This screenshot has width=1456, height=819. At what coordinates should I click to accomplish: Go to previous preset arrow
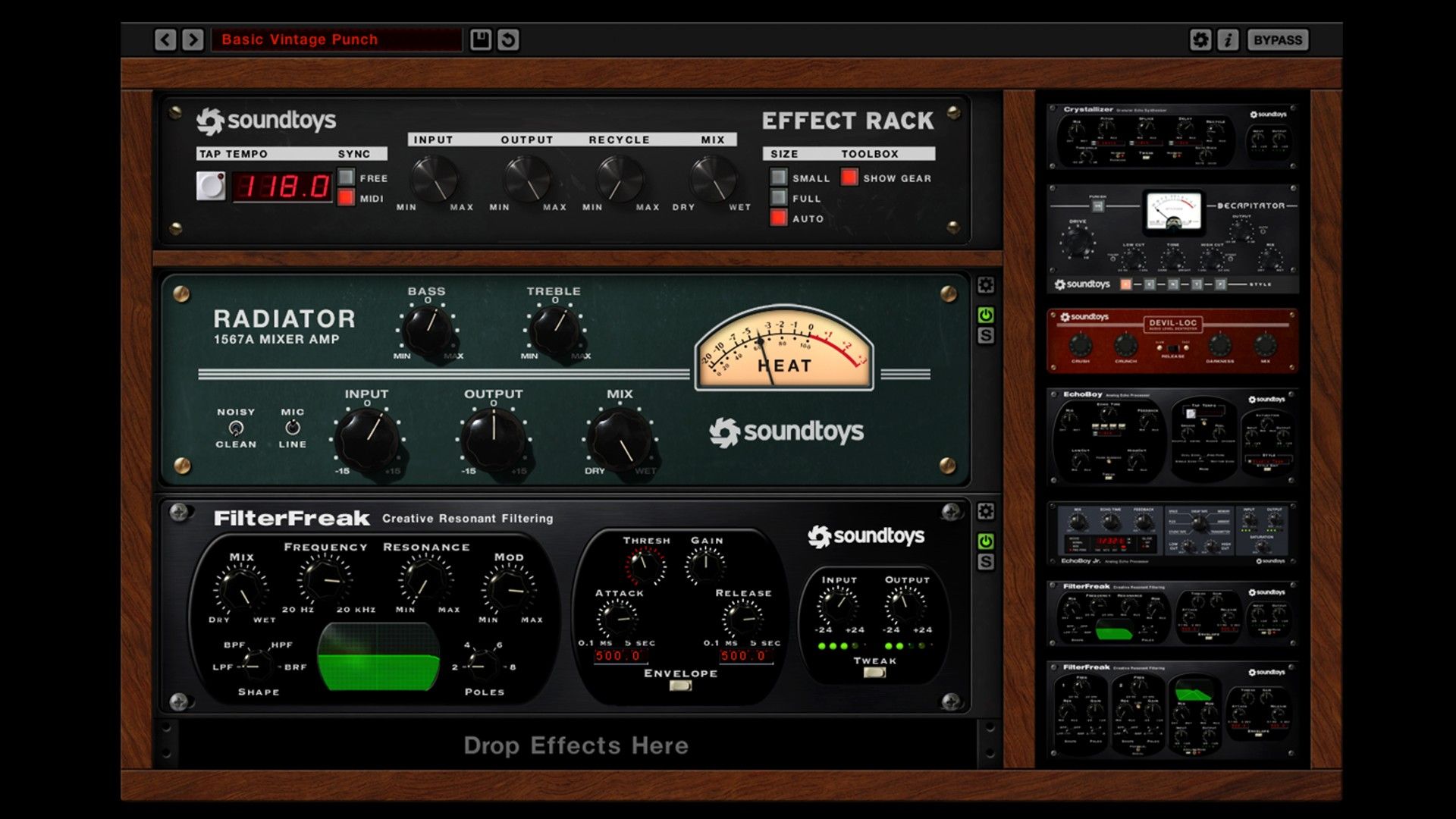pos(165,39)
